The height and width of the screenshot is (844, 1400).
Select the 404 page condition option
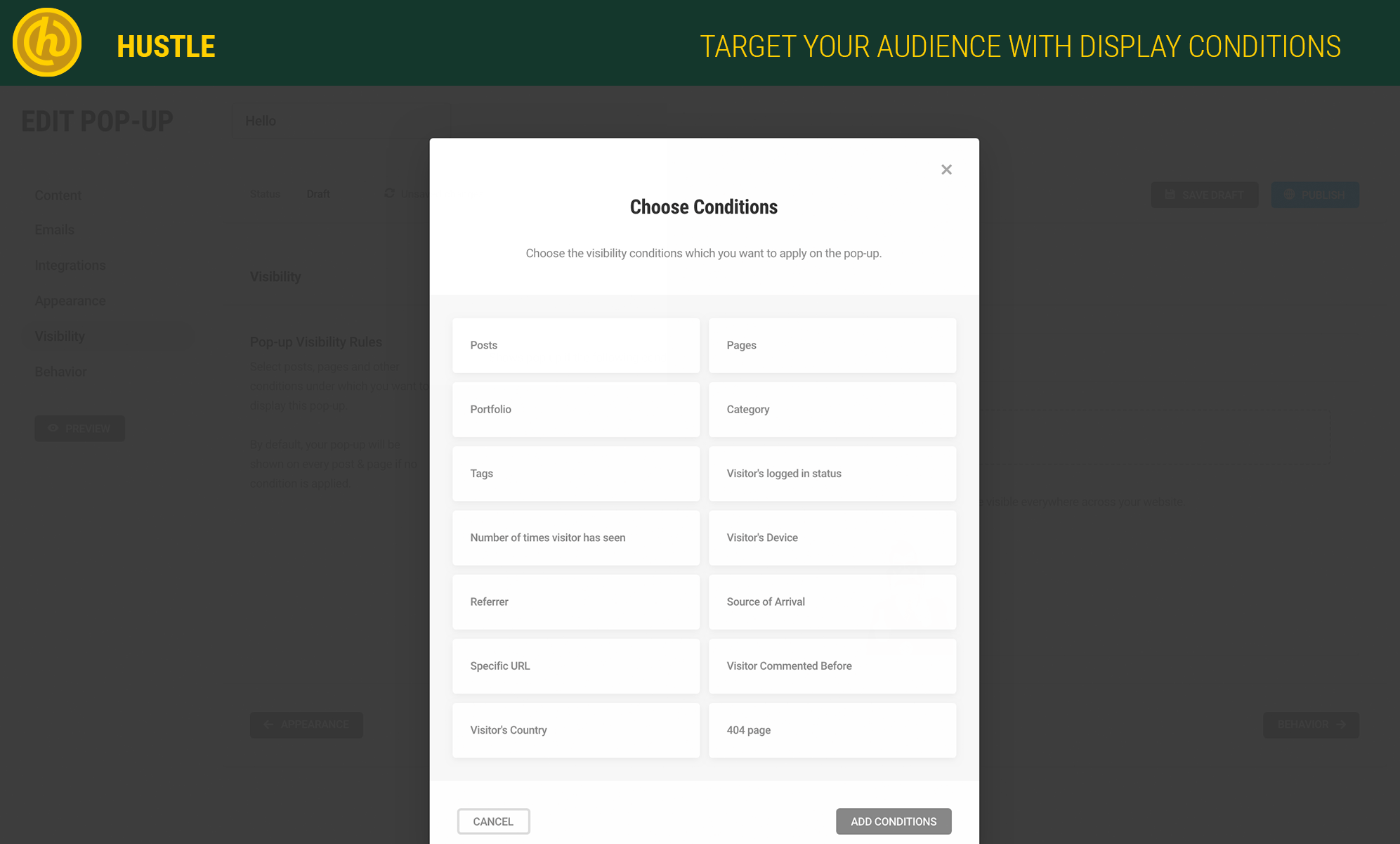[832, 730]
